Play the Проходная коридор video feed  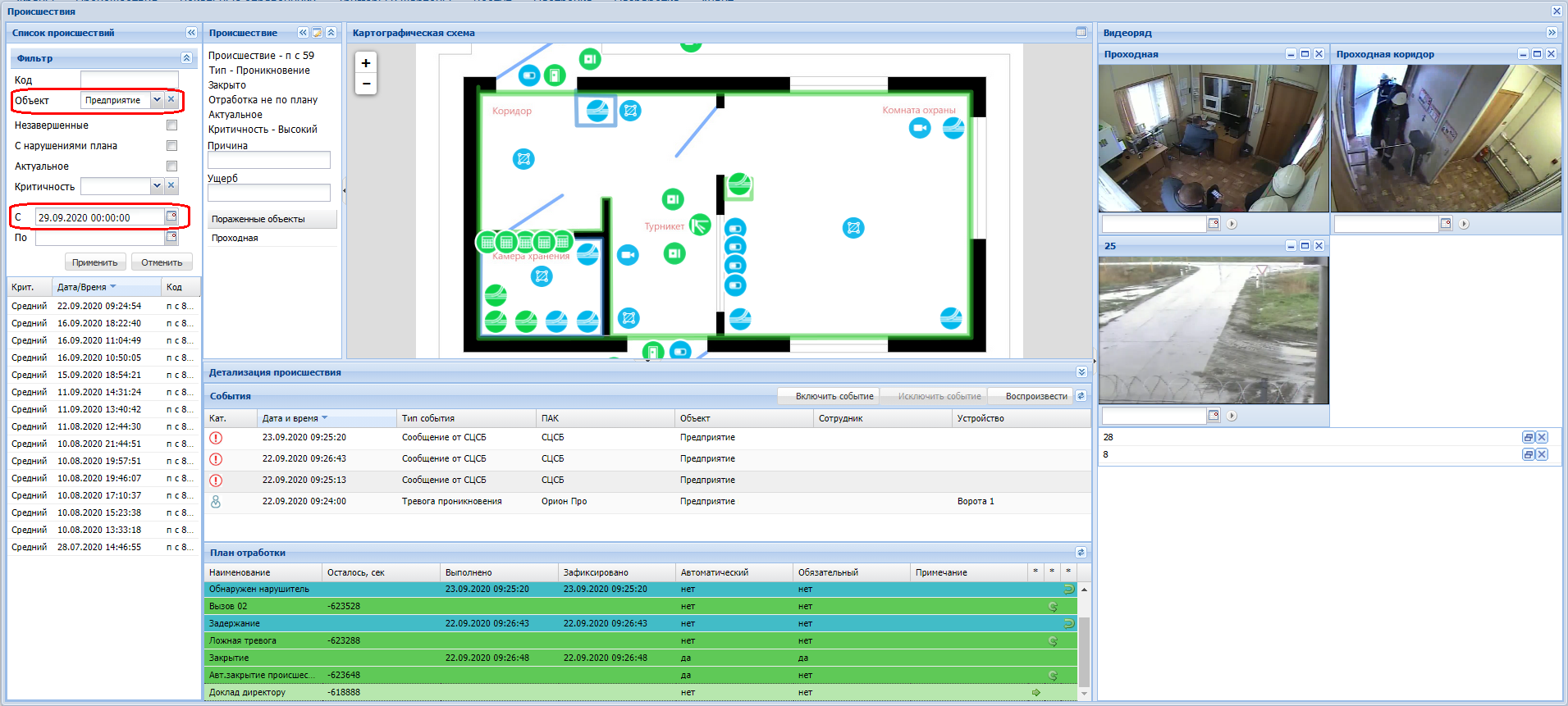(x=1464, y=224)
